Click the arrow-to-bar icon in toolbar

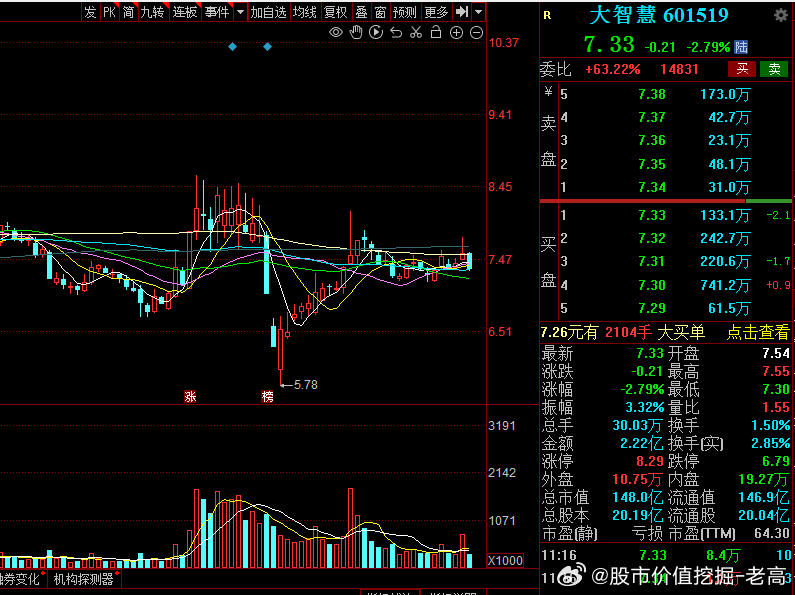click(x=461, y=12)
